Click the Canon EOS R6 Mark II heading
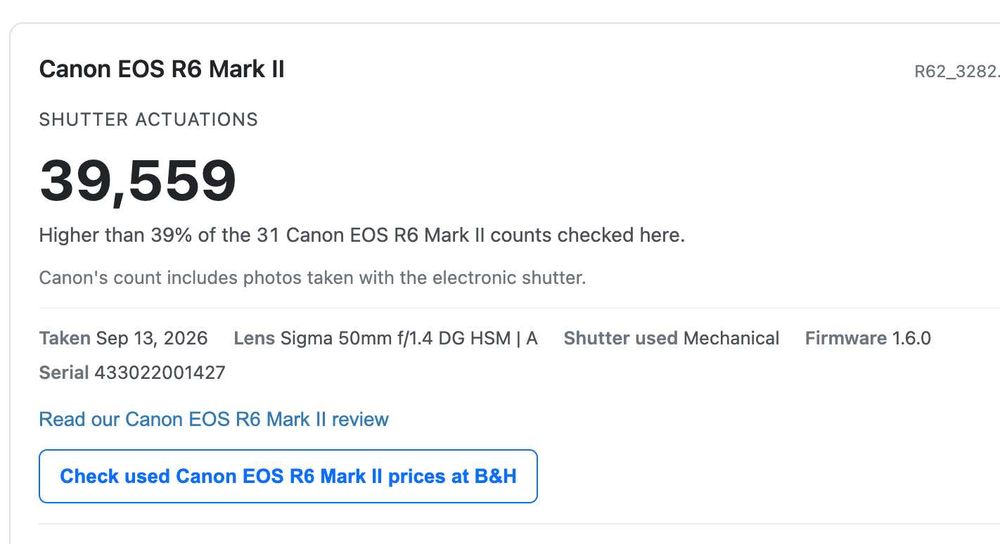 pyautogui.click(x=162, y=69)
